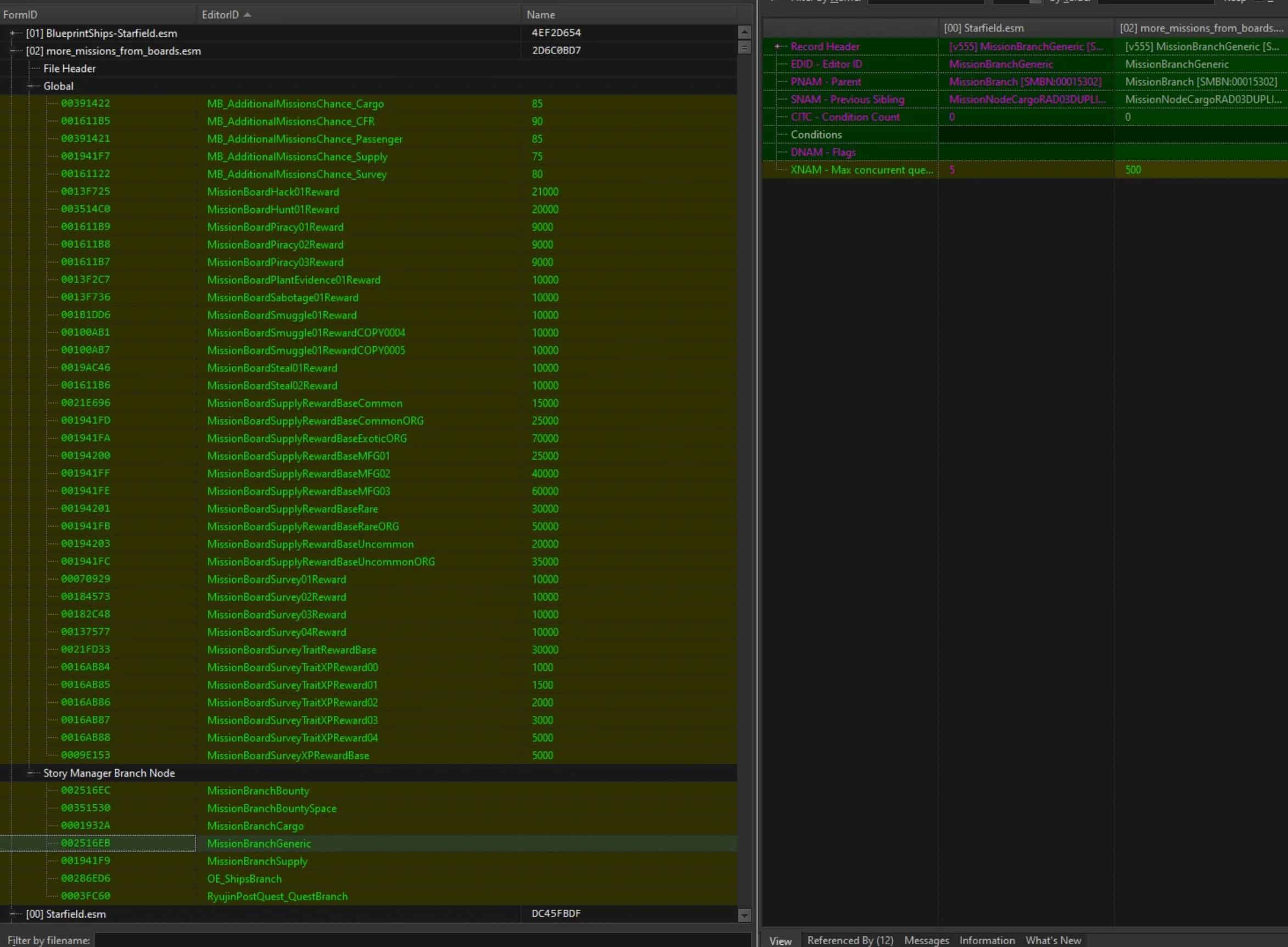Select the XNAM value 500 in mod column
The height and width of the screenshot is (947, 1288).
[1133, 170]
